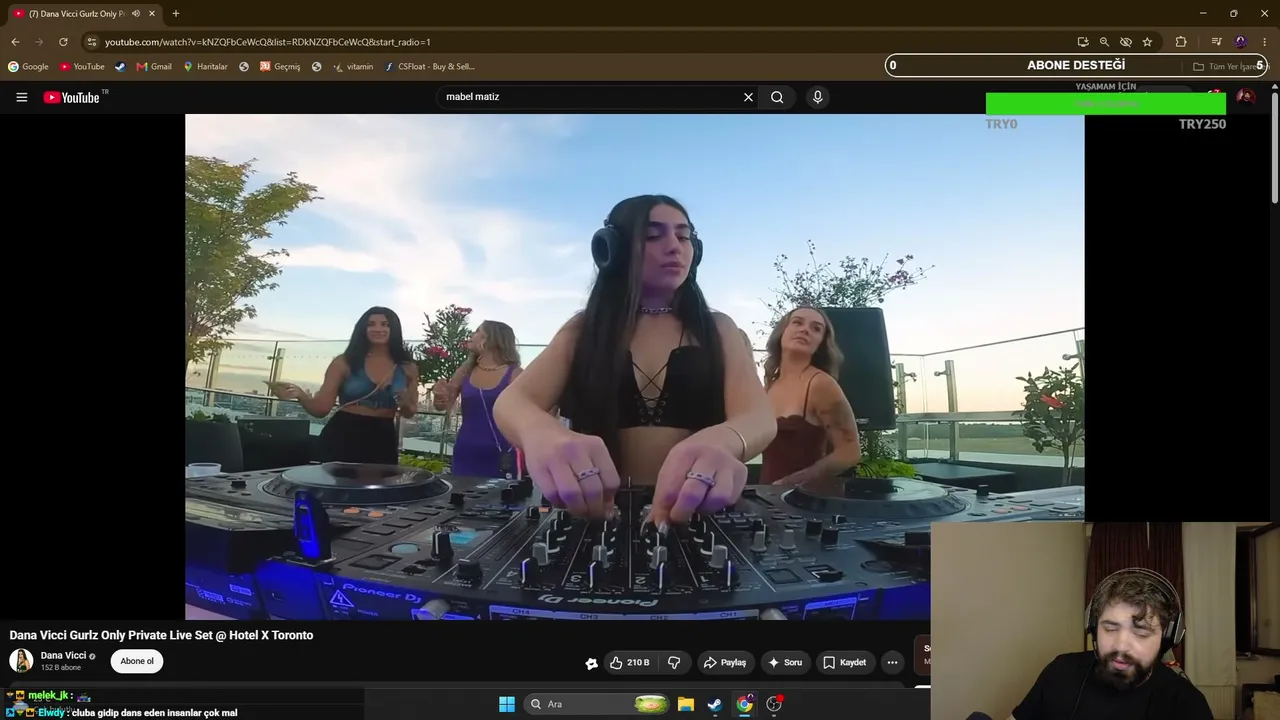
Task: View site information icon in address bar
Action: pyautogui.click(x=91, y=42)
